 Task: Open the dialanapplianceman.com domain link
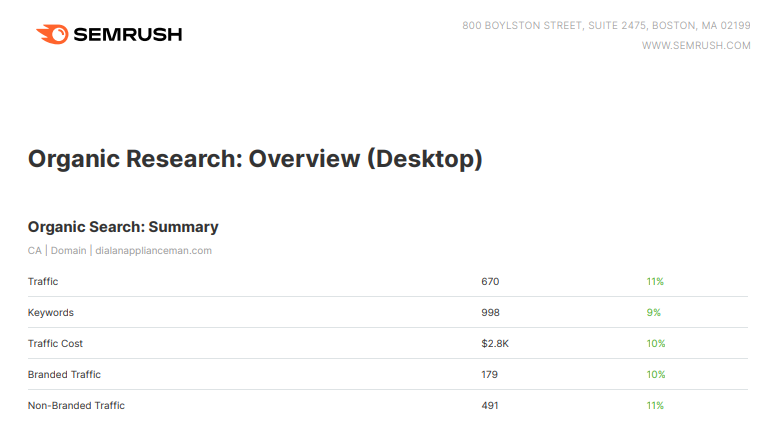pyautogui.click(x=153, y=251)
